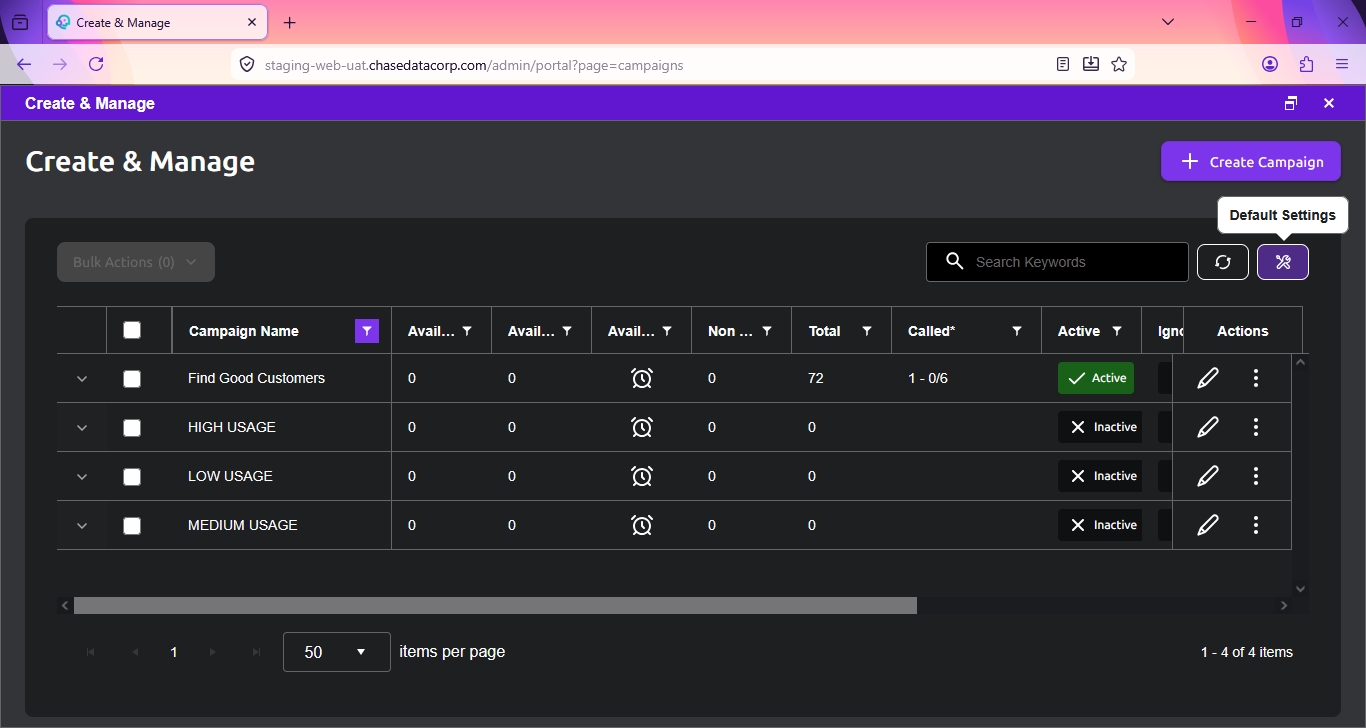Open a new browser tab
This screenshot has width=1366, height=728.
pos(290,22)
